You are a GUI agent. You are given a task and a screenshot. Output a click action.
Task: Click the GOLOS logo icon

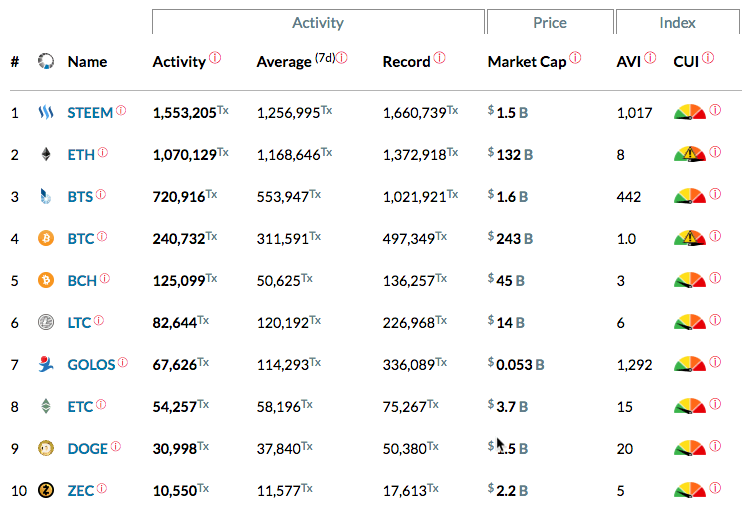tap(46, 364)
